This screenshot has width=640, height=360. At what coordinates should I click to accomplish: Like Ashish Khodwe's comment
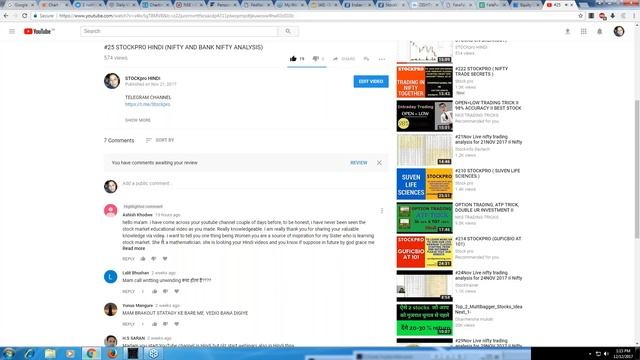(143, 259)
